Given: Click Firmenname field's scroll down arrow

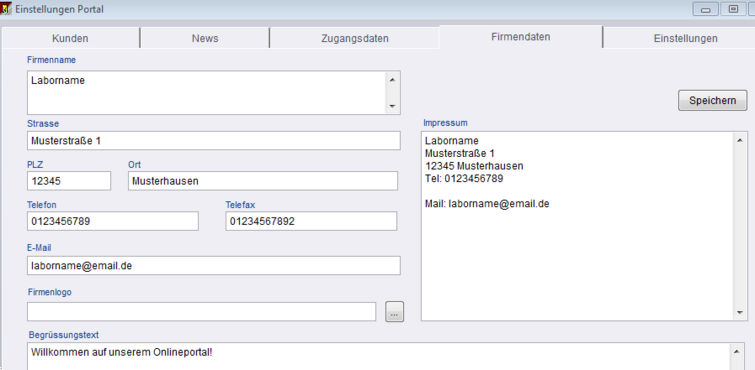Looking at the screenshot, I should pyautogui.click(x=392, y=106).
